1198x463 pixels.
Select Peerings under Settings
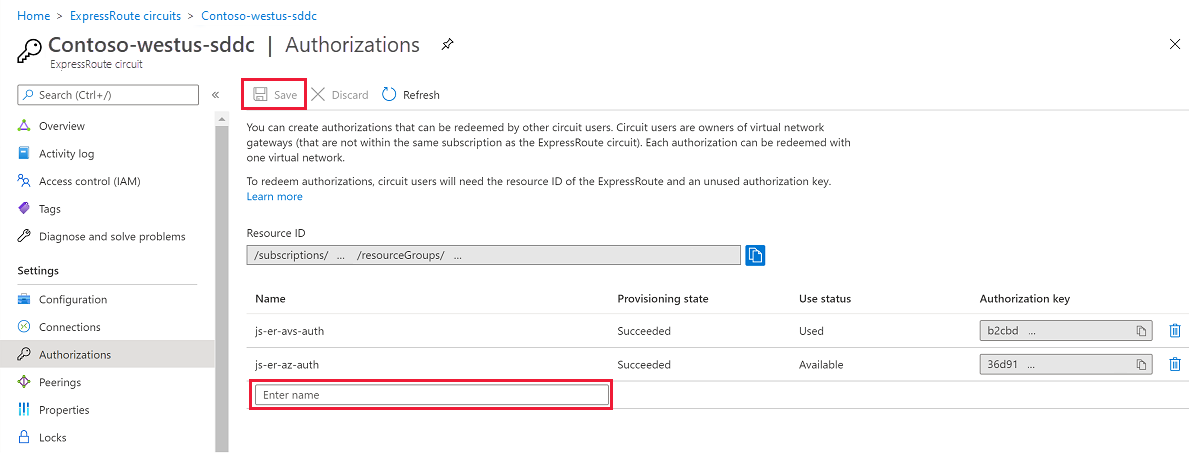[59, 382]
